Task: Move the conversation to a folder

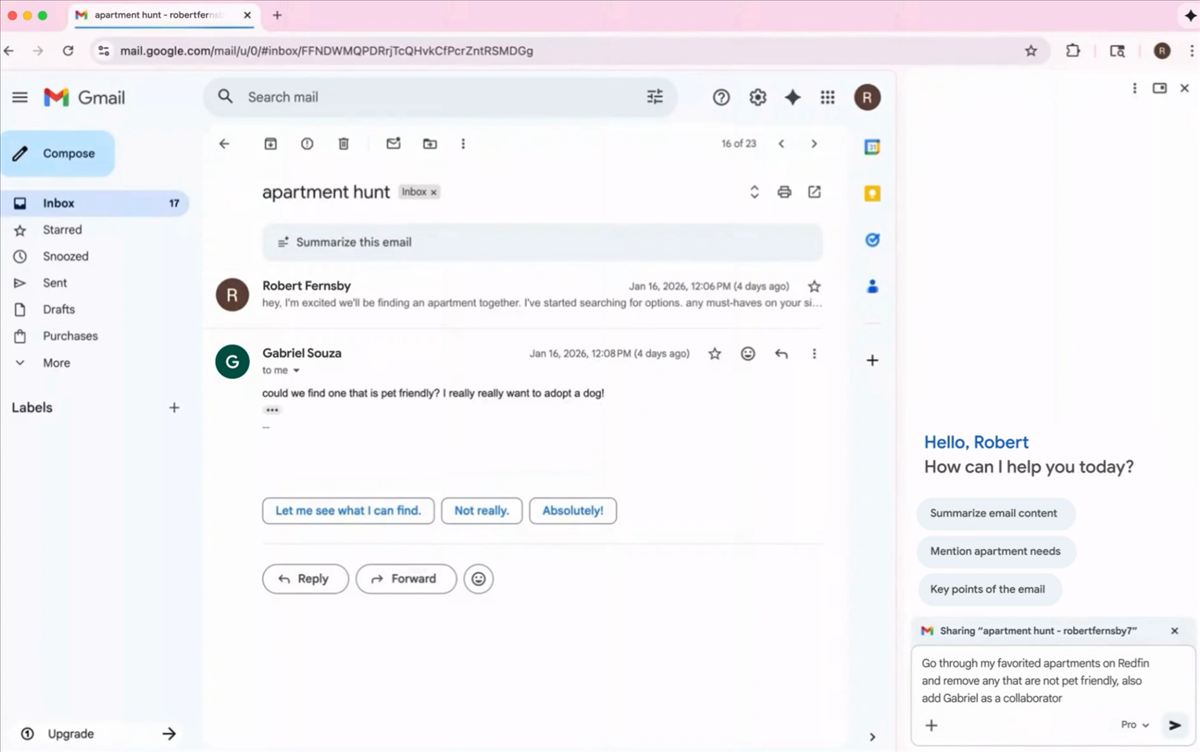Action: [x=430, y=143]
